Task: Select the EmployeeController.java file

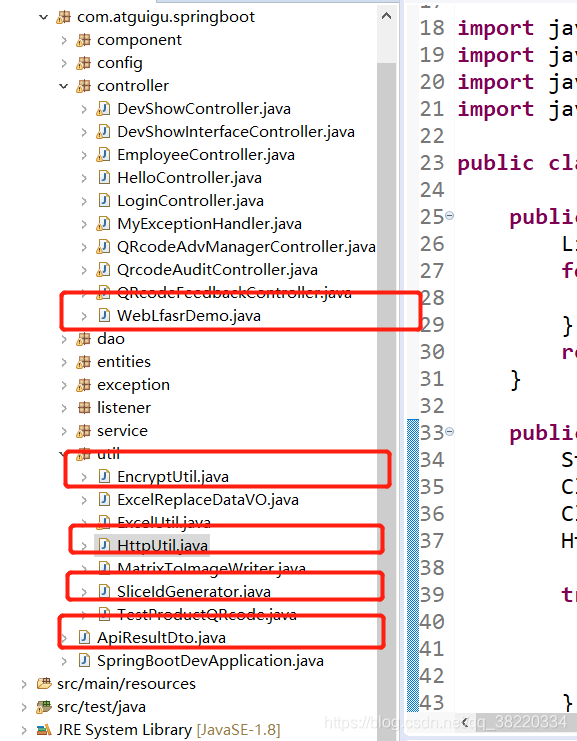Action: click(x=206, y=155)
